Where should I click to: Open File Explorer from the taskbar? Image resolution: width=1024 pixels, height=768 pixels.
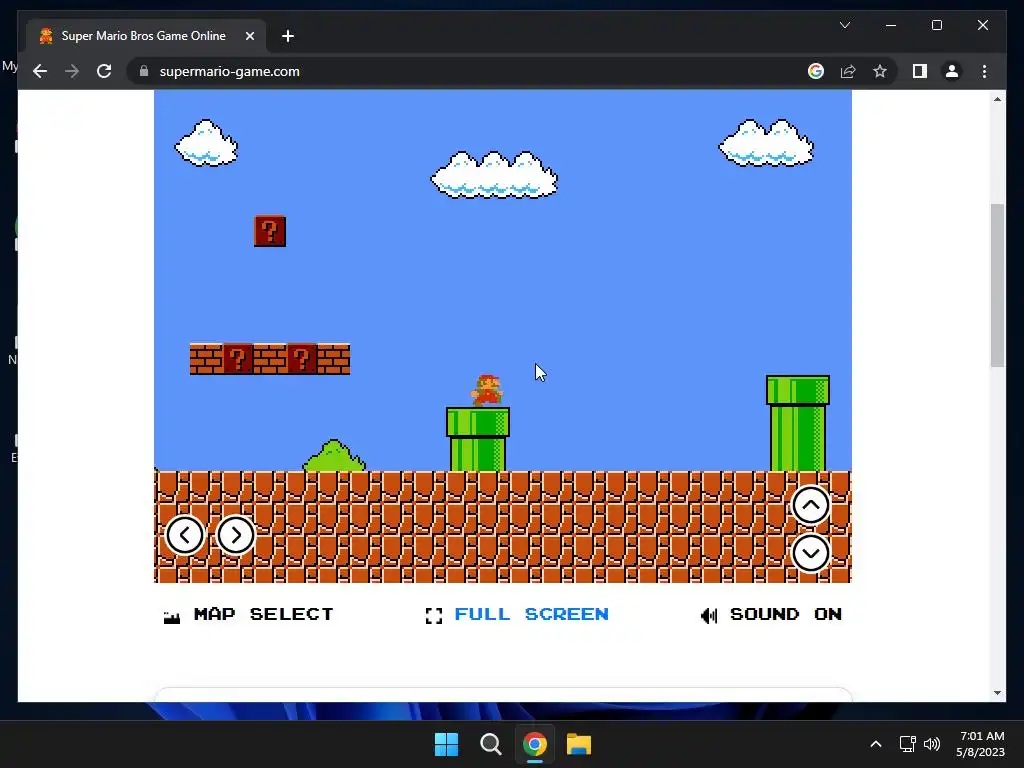pos(579,744)
